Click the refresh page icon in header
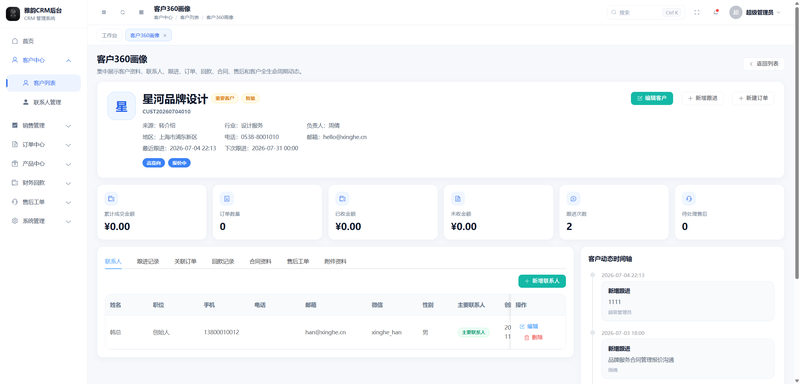 click(122, 12)
